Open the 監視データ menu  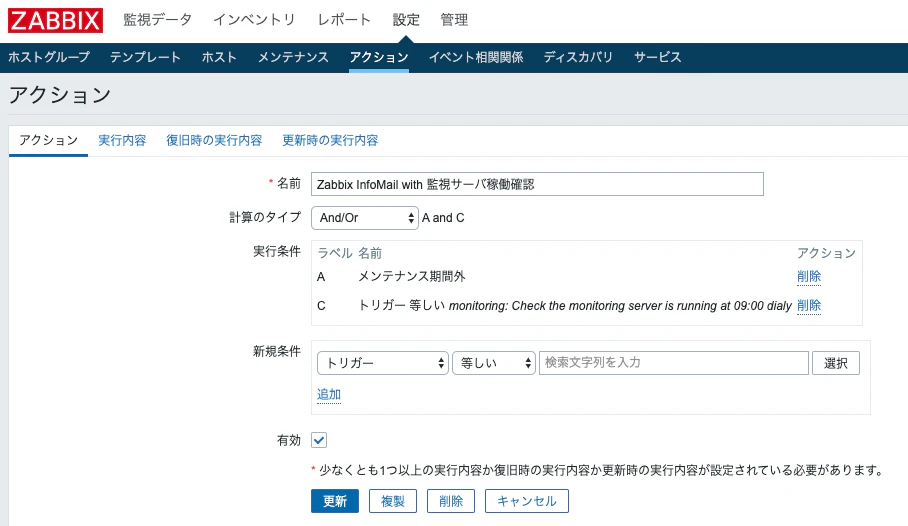coord(157,20)
